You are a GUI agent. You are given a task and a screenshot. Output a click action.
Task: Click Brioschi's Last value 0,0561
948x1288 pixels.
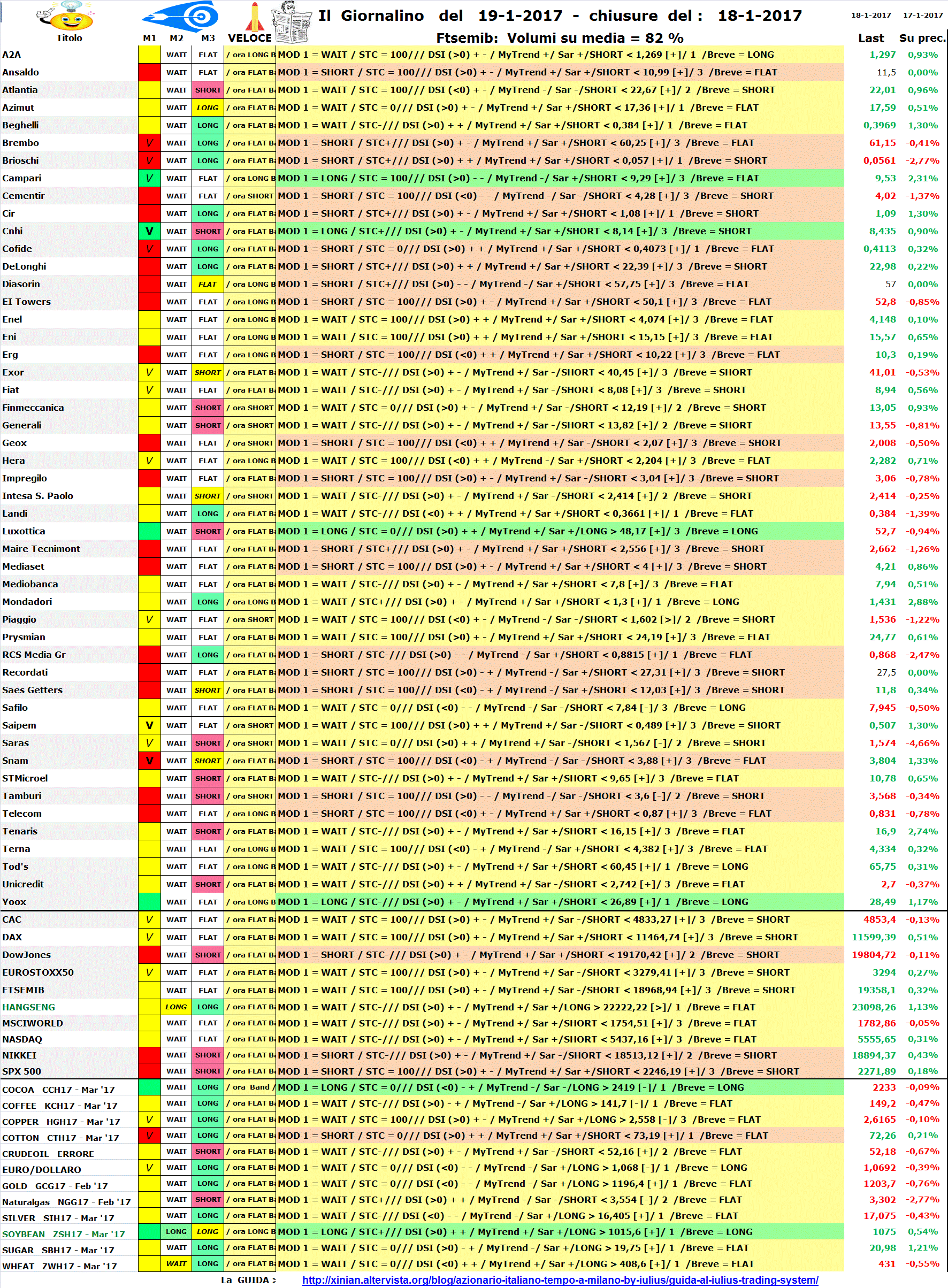[x=879, y=160]
